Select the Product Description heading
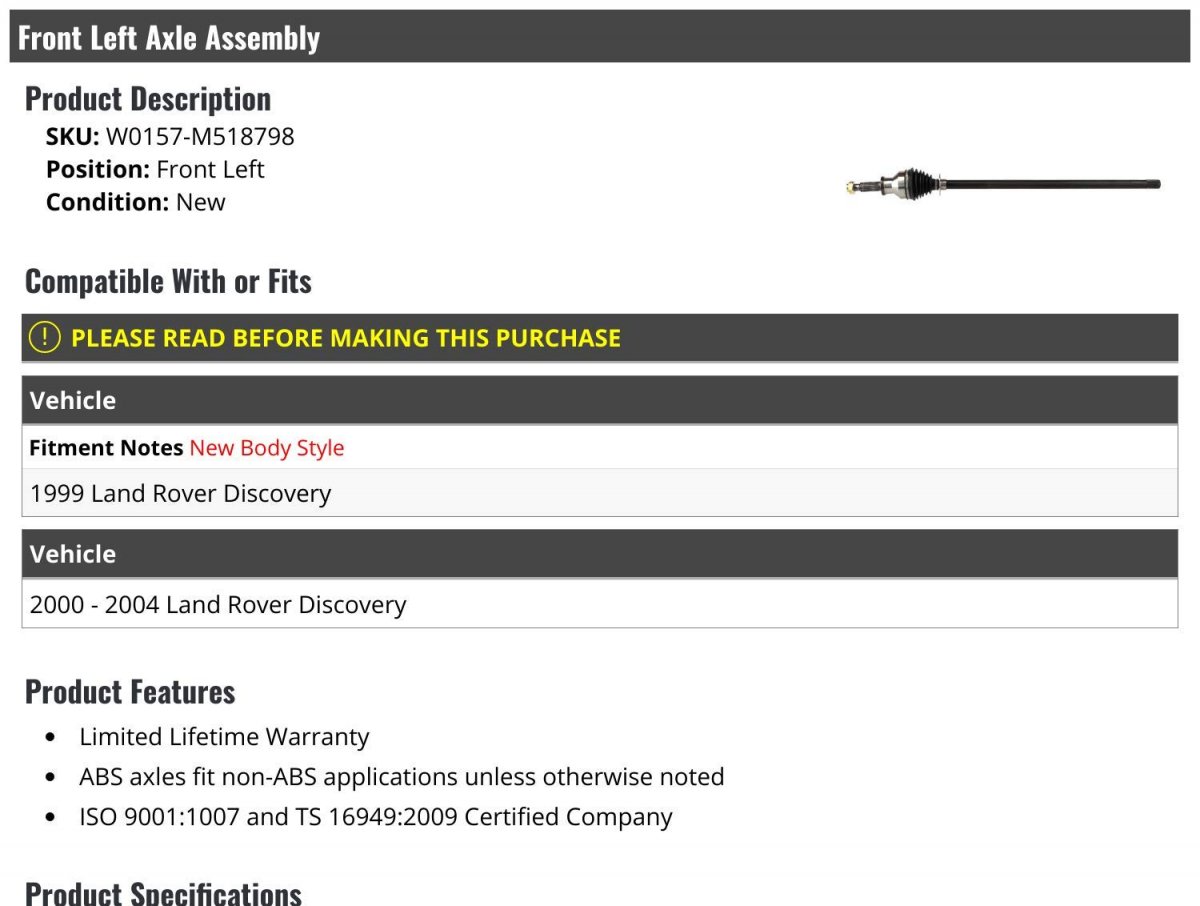 [148, 99]
